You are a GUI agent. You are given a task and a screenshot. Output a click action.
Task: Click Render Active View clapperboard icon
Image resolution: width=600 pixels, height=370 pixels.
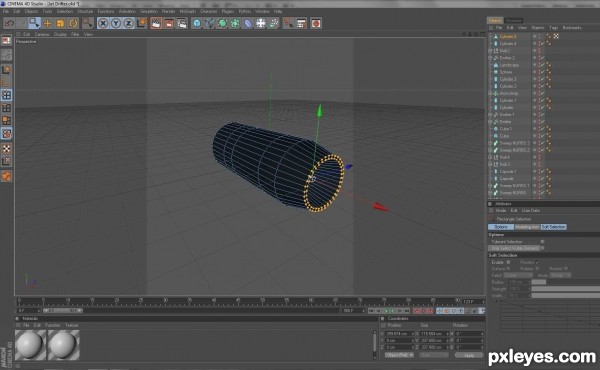[x=156, y=23]
